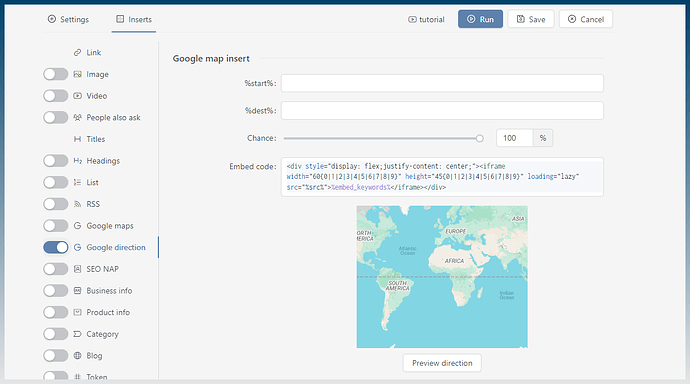Click the Category tag icon
Image resolution: width=690 pixels, height=384 pixels.
pyautogui.click(x=77, y=334)
